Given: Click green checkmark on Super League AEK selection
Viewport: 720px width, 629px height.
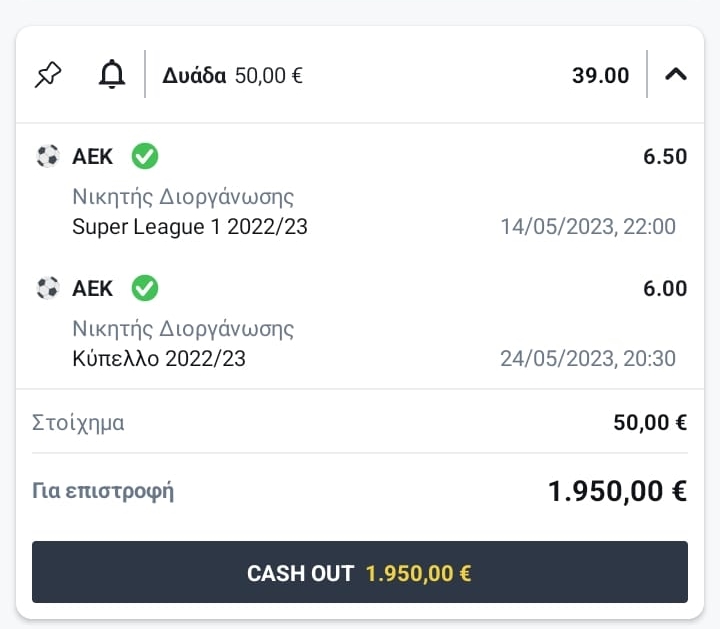Looking at the screenshot, I should pyautogui.click(x=145, y=156).
